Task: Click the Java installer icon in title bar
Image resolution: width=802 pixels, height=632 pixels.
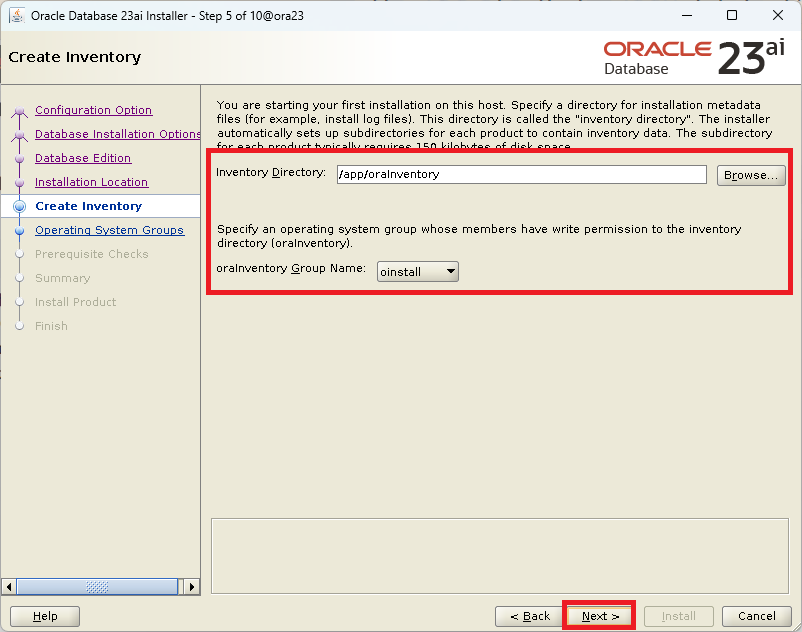Action: [16, 15]
